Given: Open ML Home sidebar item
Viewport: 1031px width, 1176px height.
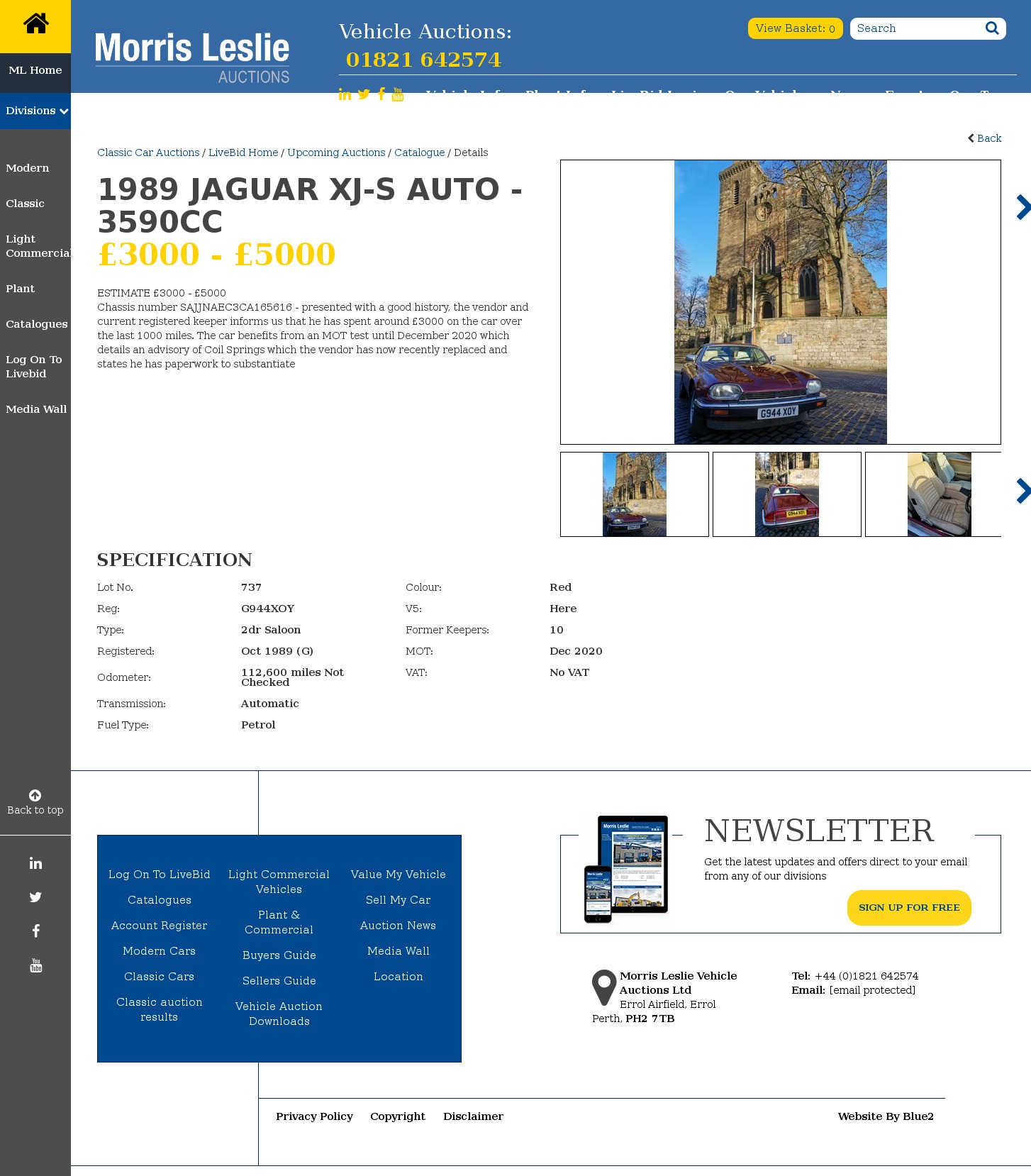Looking at the screenshot, I should (x=35, y=70).
